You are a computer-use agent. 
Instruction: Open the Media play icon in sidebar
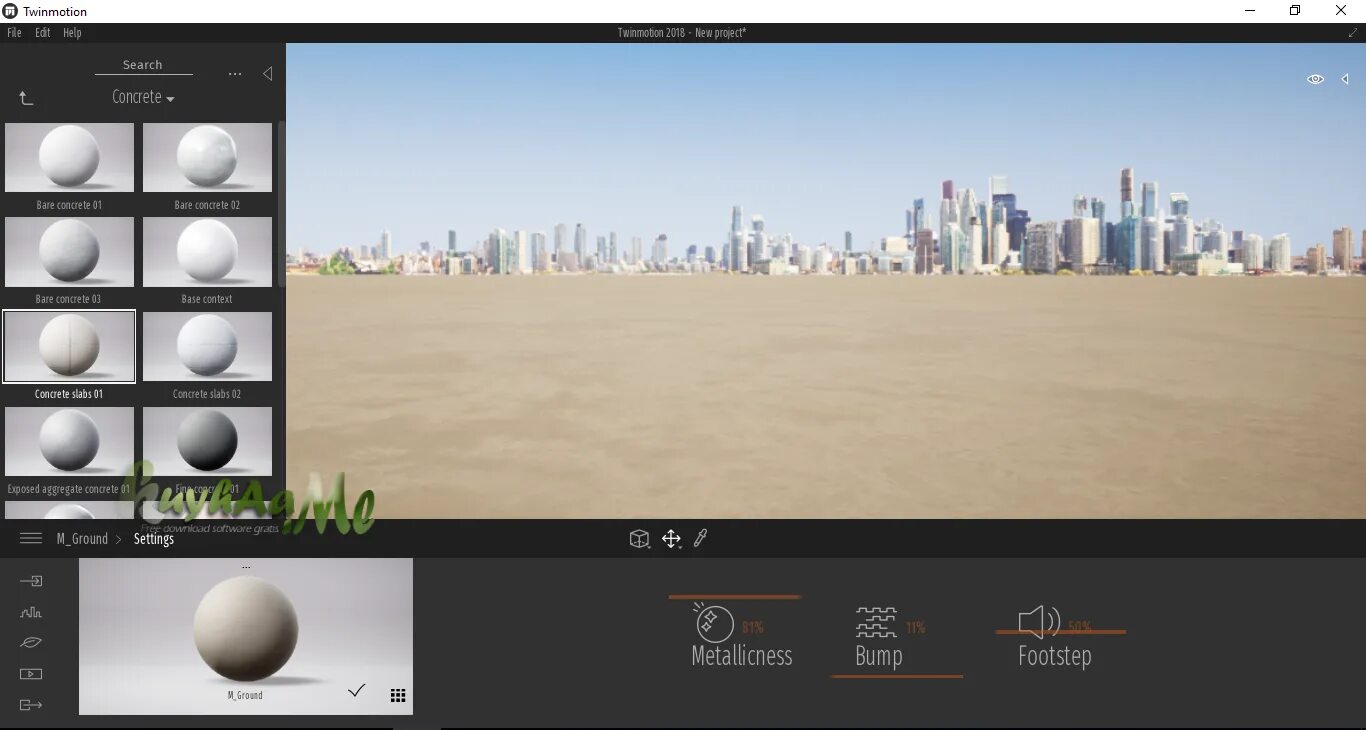(x=31, y=674)
